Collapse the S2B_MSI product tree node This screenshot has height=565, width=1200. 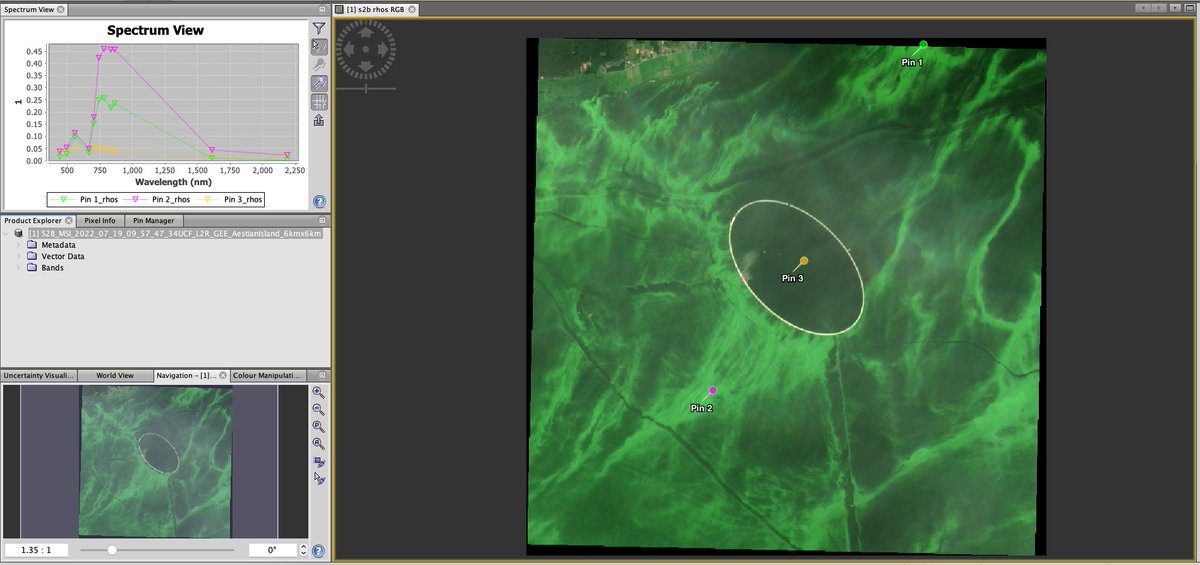[6, 232]
